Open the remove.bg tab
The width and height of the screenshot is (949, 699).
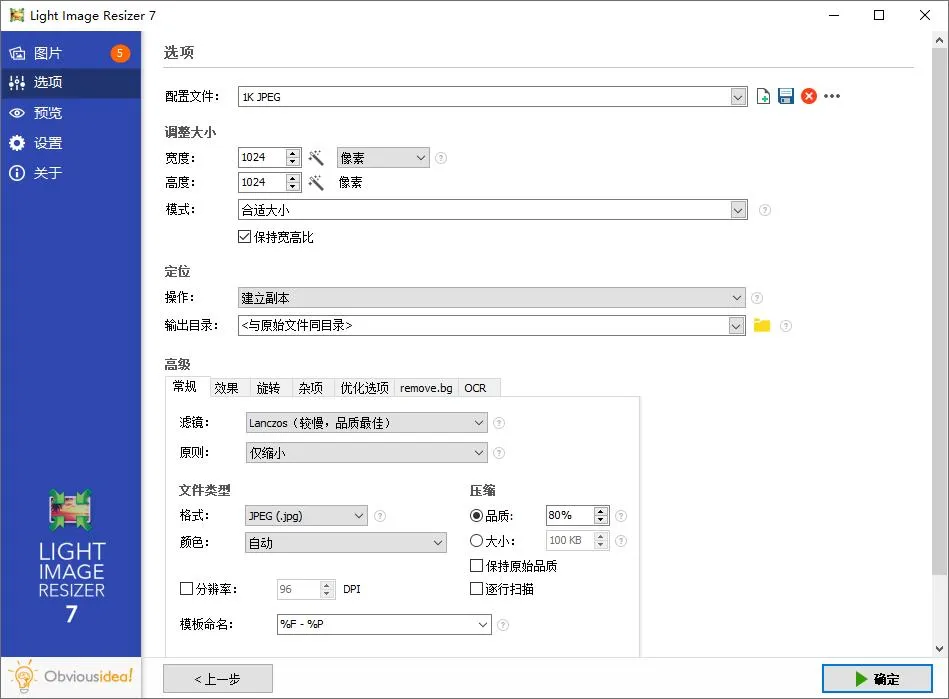(x=426, y=388)
